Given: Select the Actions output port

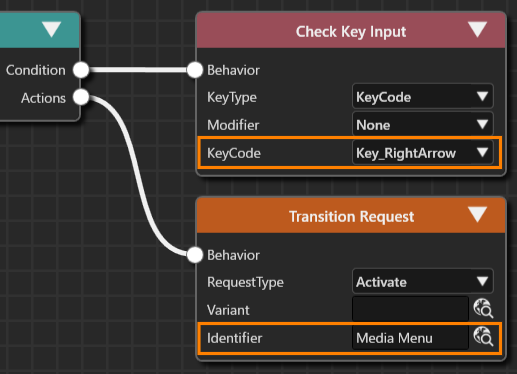Looking at the screenshot, I should coord(81,97).
